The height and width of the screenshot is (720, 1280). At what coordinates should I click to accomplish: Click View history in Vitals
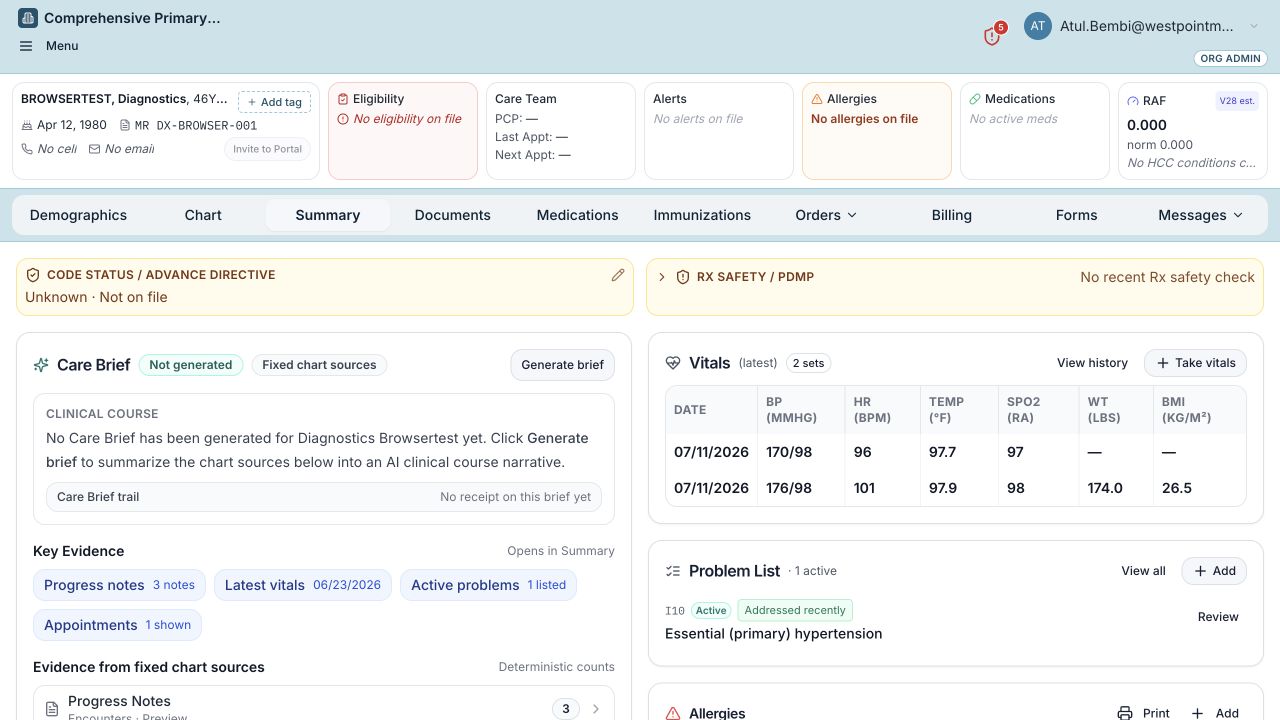point(1092,363)
